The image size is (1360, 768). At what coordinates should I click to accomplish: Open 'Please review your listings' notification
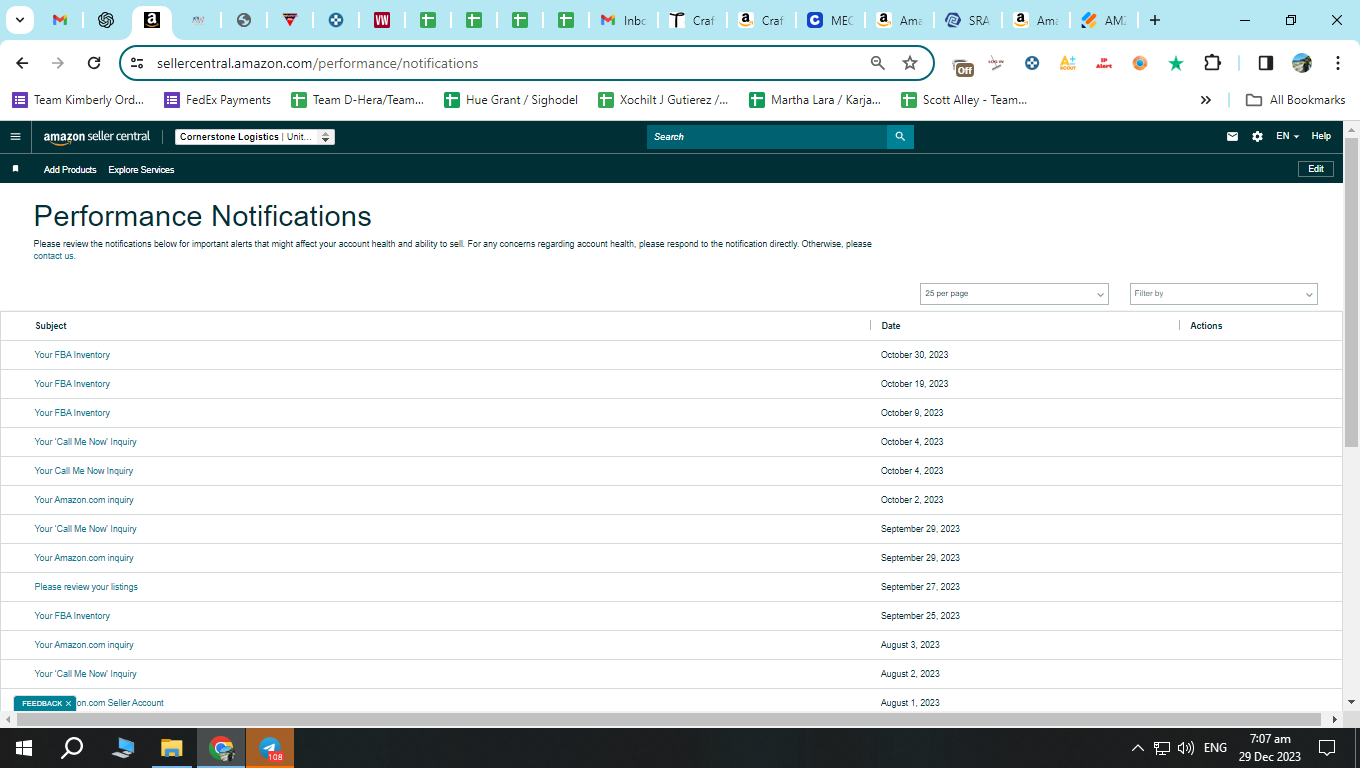click(86, 587)
